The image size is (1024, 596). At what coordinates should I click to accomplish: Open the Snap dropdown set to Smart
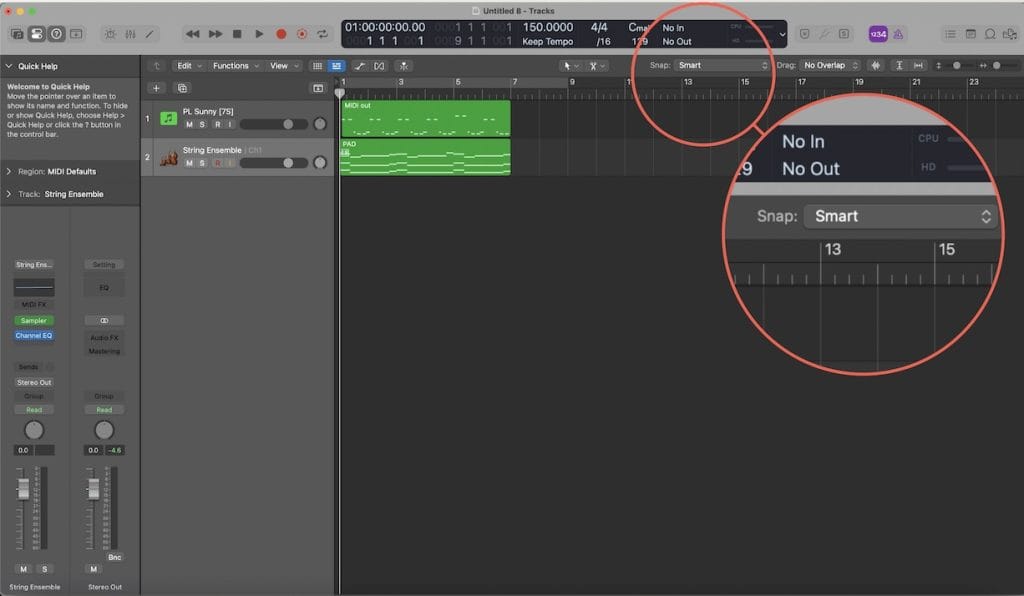tap(722, 65)
